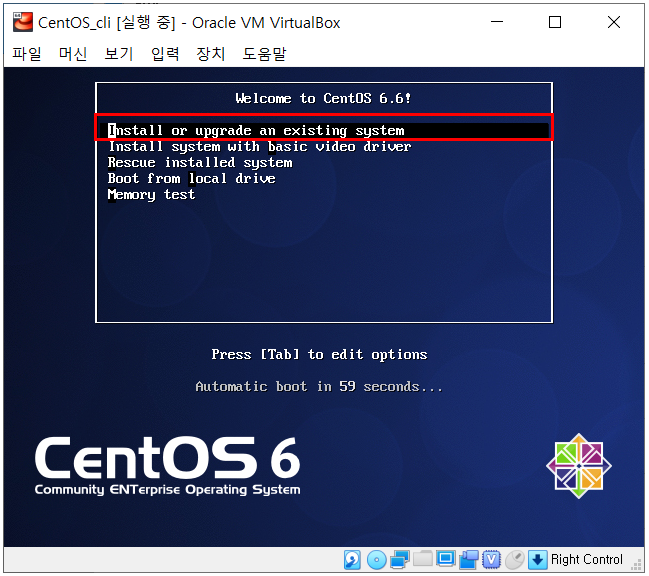Click the video capture status icon
Image resolution: width=649 pixels, height=576 pixels.
coord(469,560)
